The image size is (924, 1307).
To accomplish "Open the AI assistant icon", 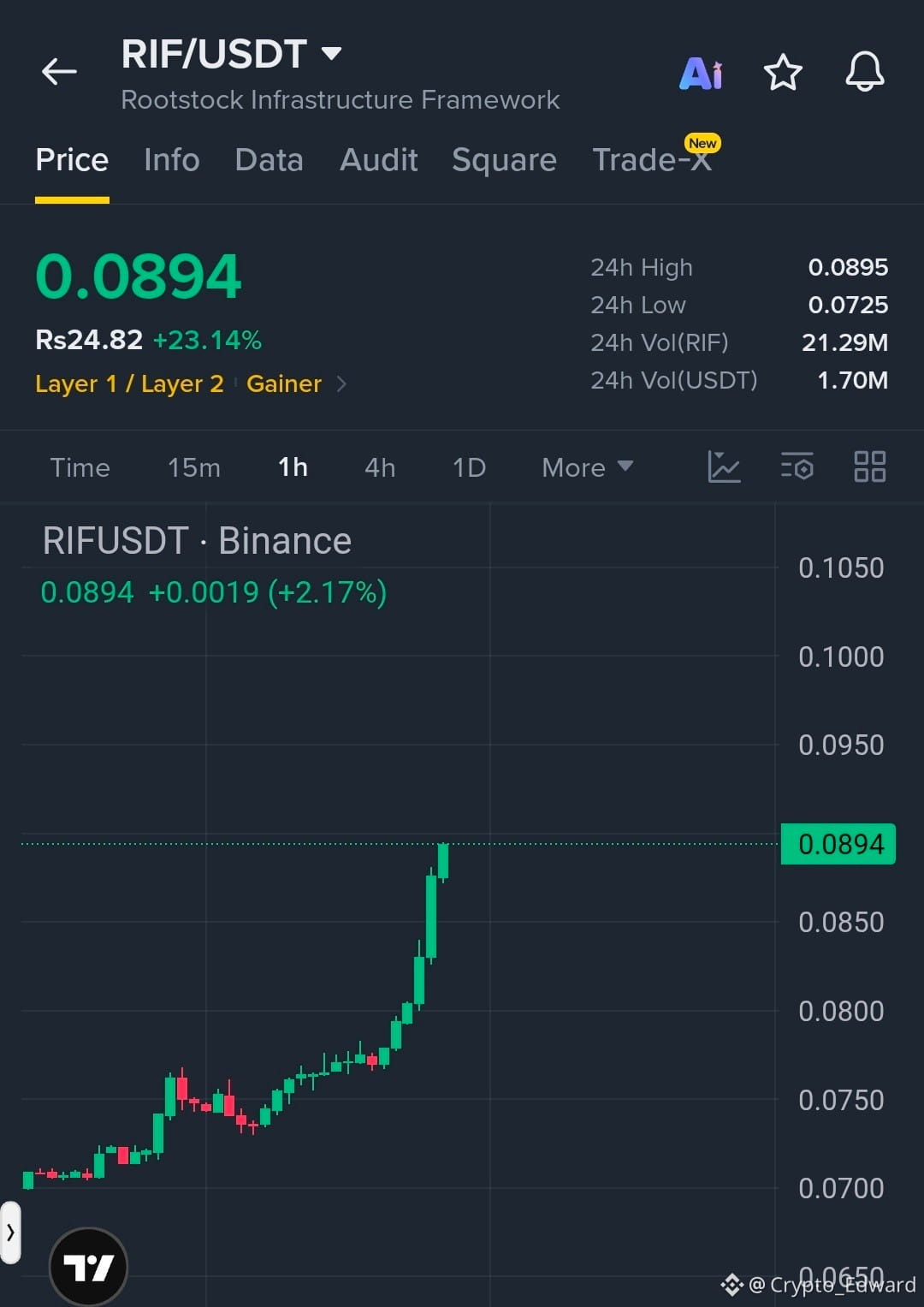I will point(701,74).
